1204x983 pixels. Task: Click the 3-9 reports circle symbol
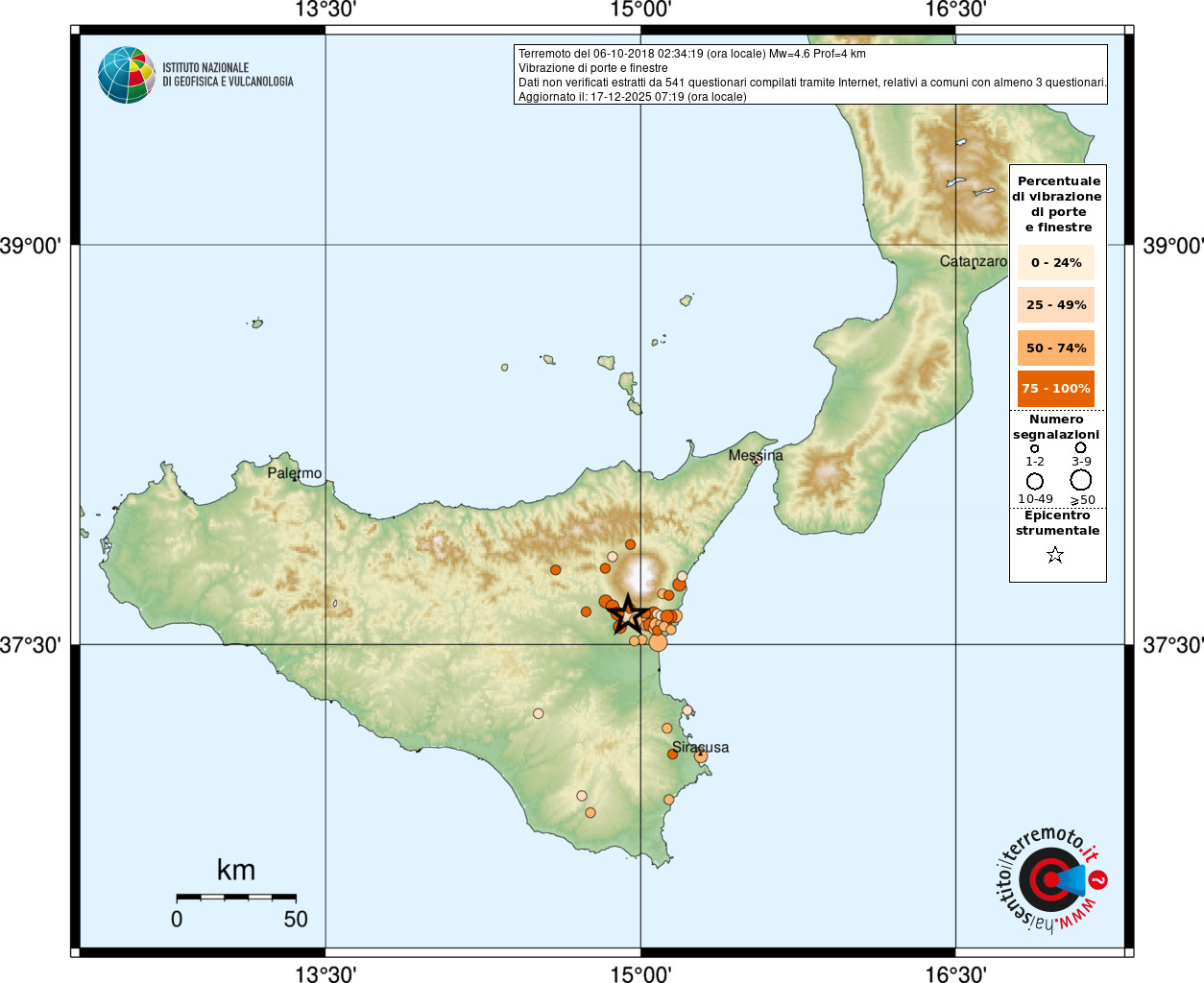1080,447
